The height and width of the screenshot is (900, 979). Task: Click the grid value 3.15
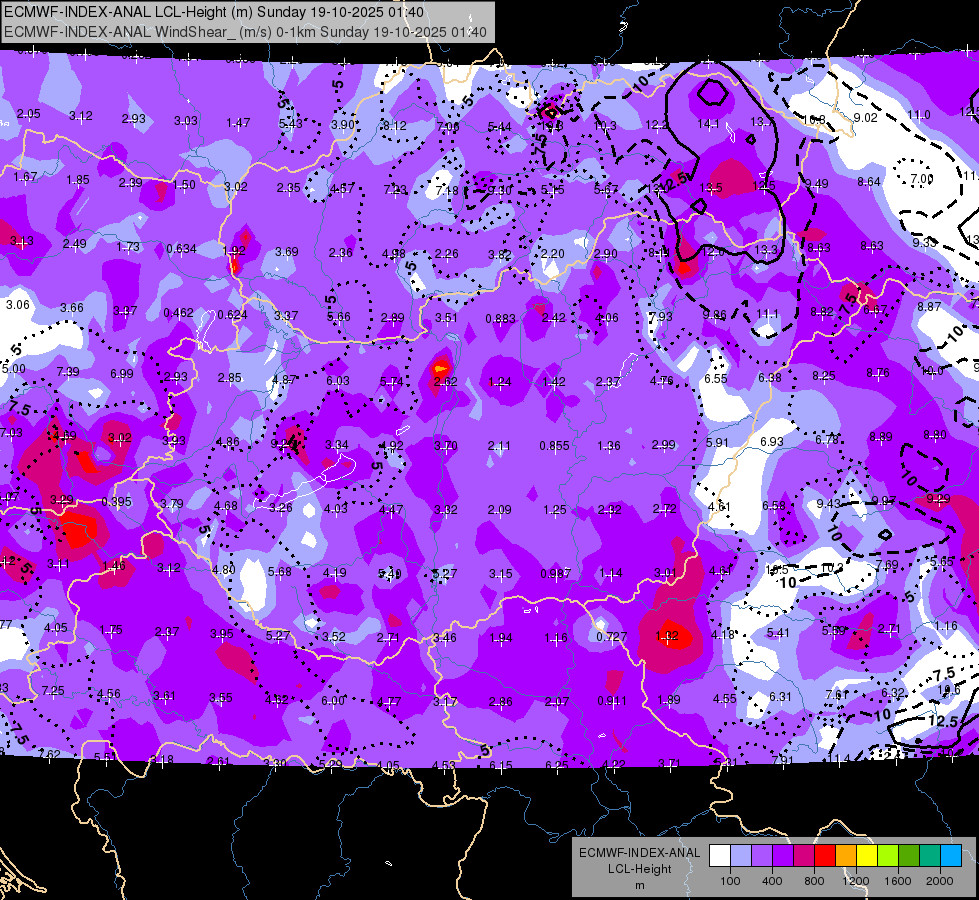(501, 573)
